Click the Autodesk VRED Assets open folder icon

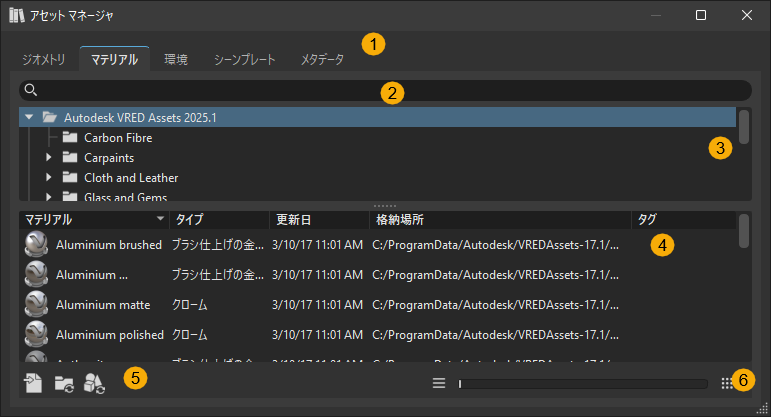[50, 117]
